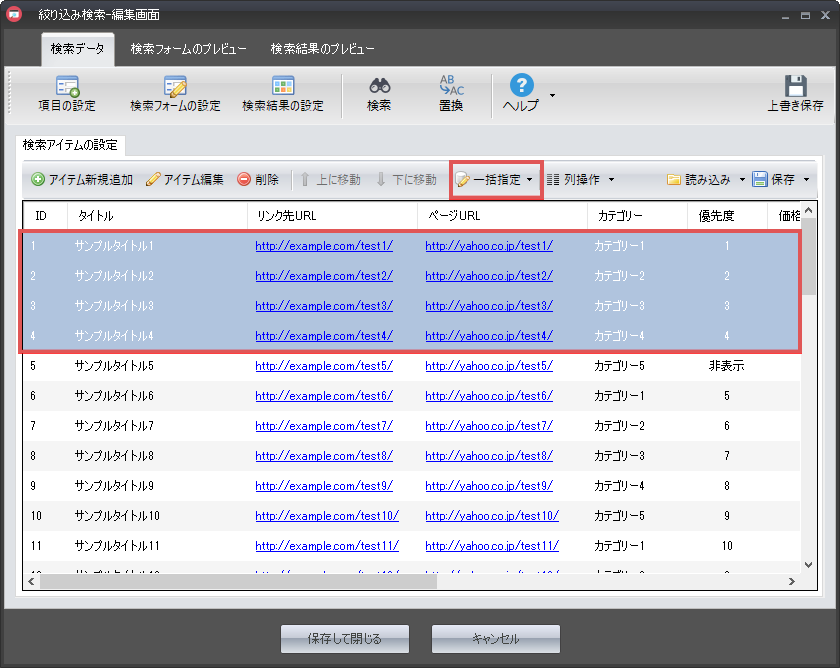The image size is (840, 668).
Task: Click the red 削除 delete button
Action: (x=258, y=180)
